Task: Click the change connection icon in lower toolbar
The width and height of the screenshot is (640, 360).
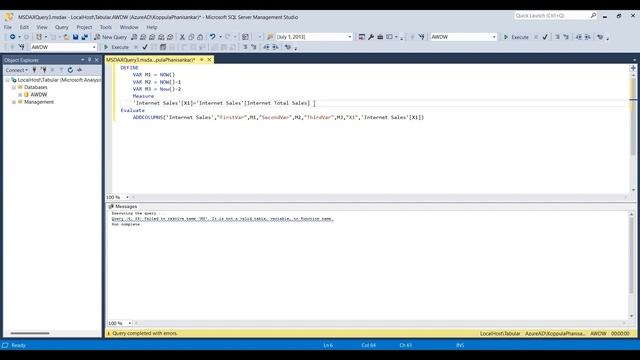Action: 22,47
